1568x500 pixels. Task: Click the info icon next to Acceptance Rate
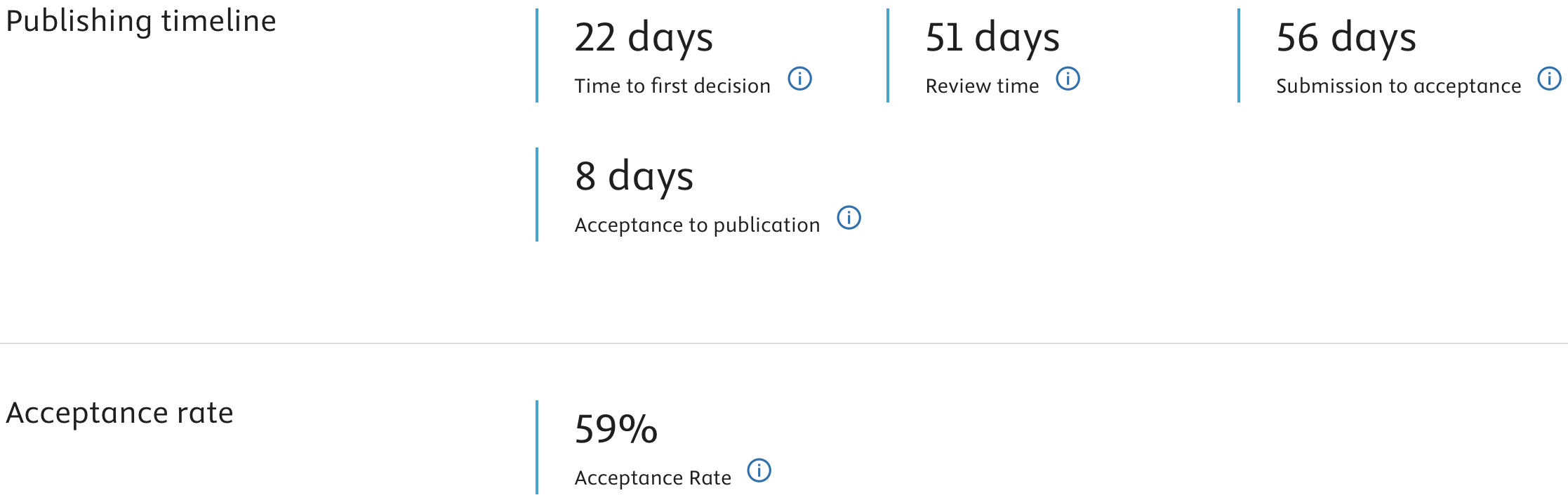(759, 471)
